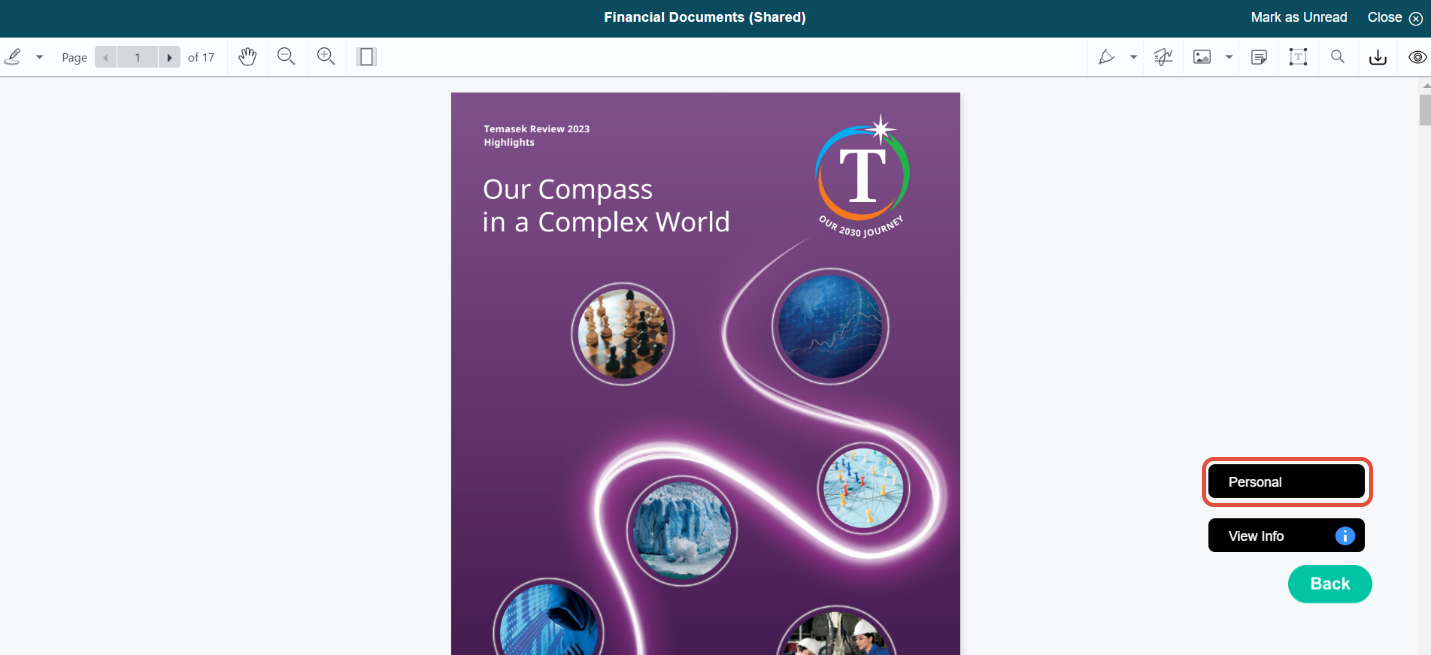Image resolution: width=1431 pixels, height=655 pixels.
Task: Go to the next page arrow
Action: pos(170,57)
